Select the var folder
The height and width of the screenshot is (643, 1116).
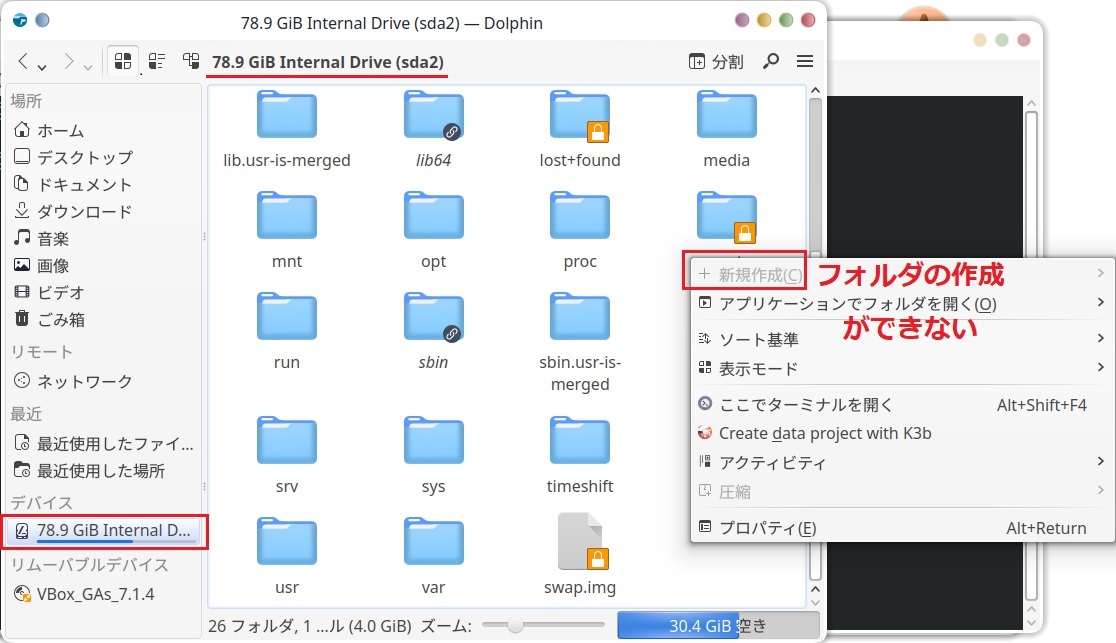(x=433, y=556)
